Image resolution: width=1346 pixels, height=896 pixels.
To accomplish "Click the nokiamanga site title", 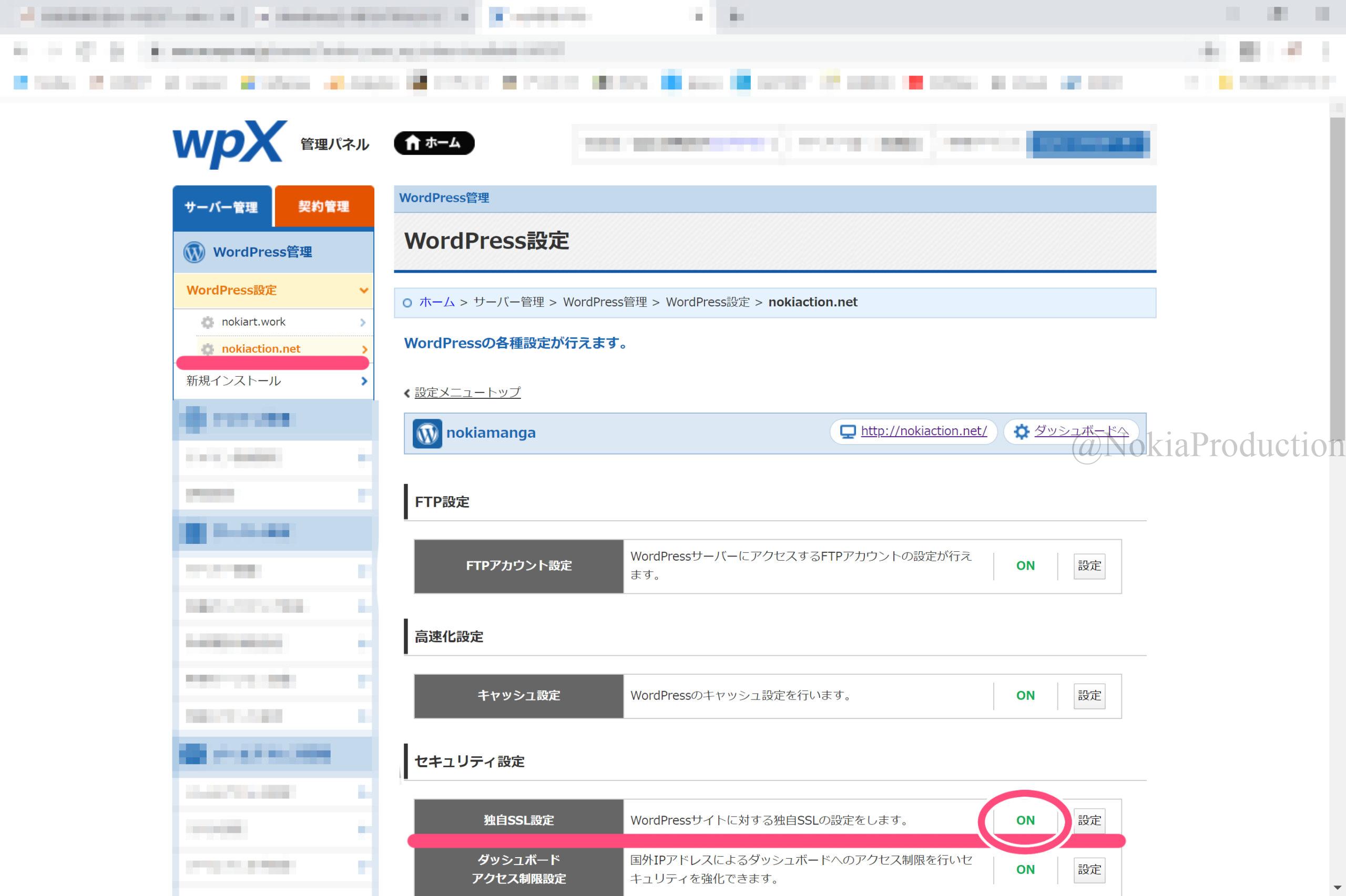I will point(491,432).
